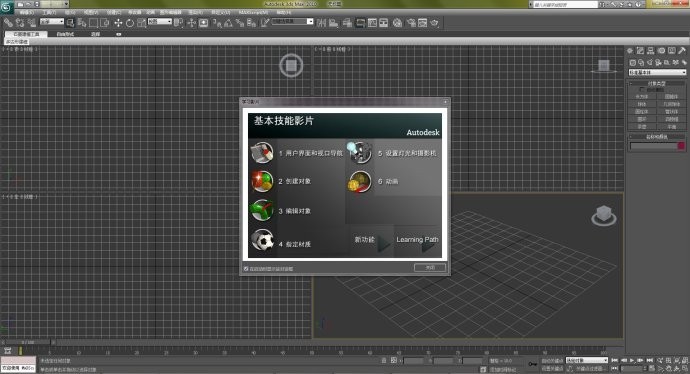This screenshot has width=690, height=374.
Task: Open the Render Setup icon
Action: click(x=411, y=23)
